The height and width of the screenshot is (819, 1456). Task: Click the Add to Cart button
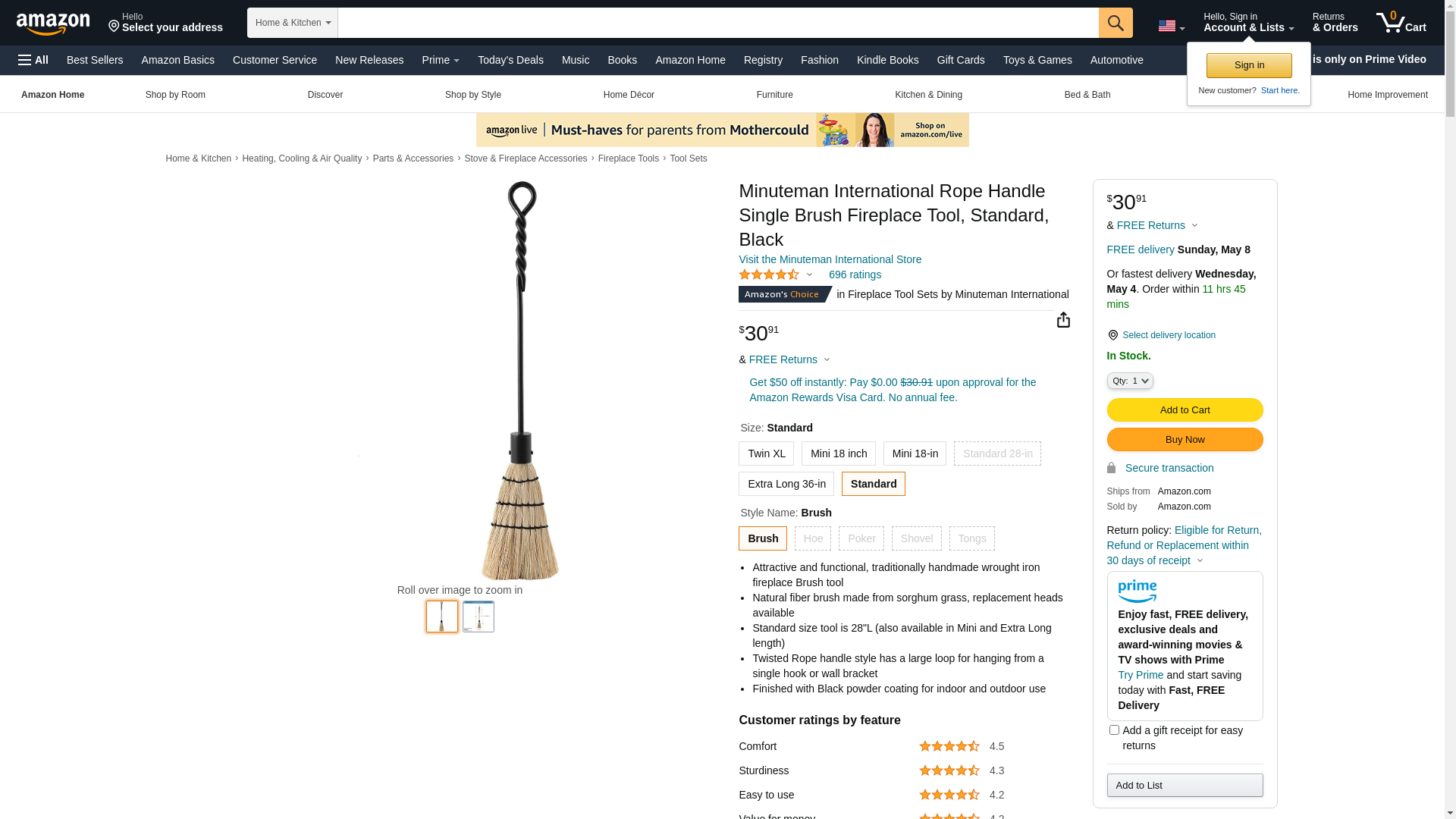1185,410
